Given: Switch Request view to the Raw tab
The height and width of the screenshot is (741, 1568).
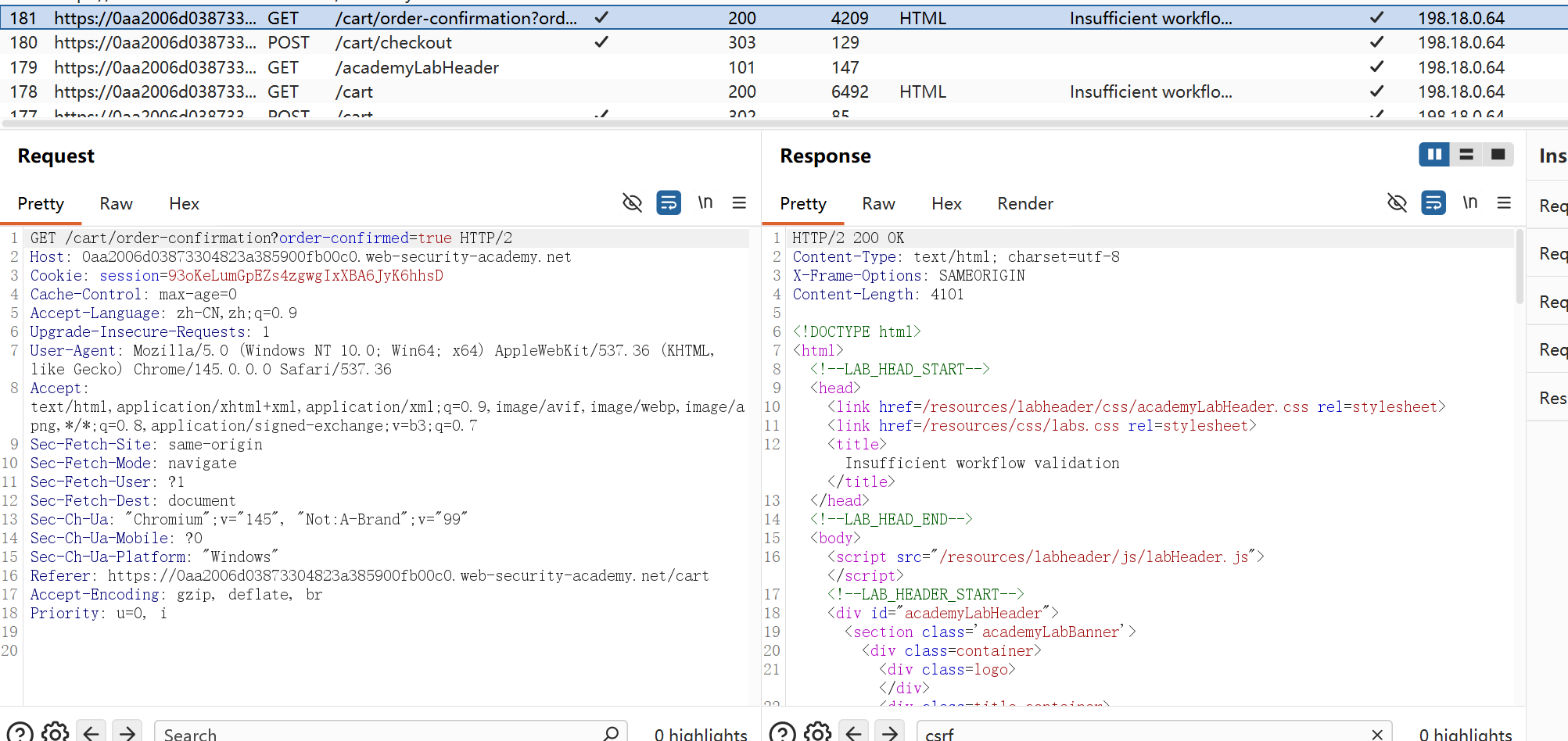Looking at the screenshot, I should coord(116,204).
